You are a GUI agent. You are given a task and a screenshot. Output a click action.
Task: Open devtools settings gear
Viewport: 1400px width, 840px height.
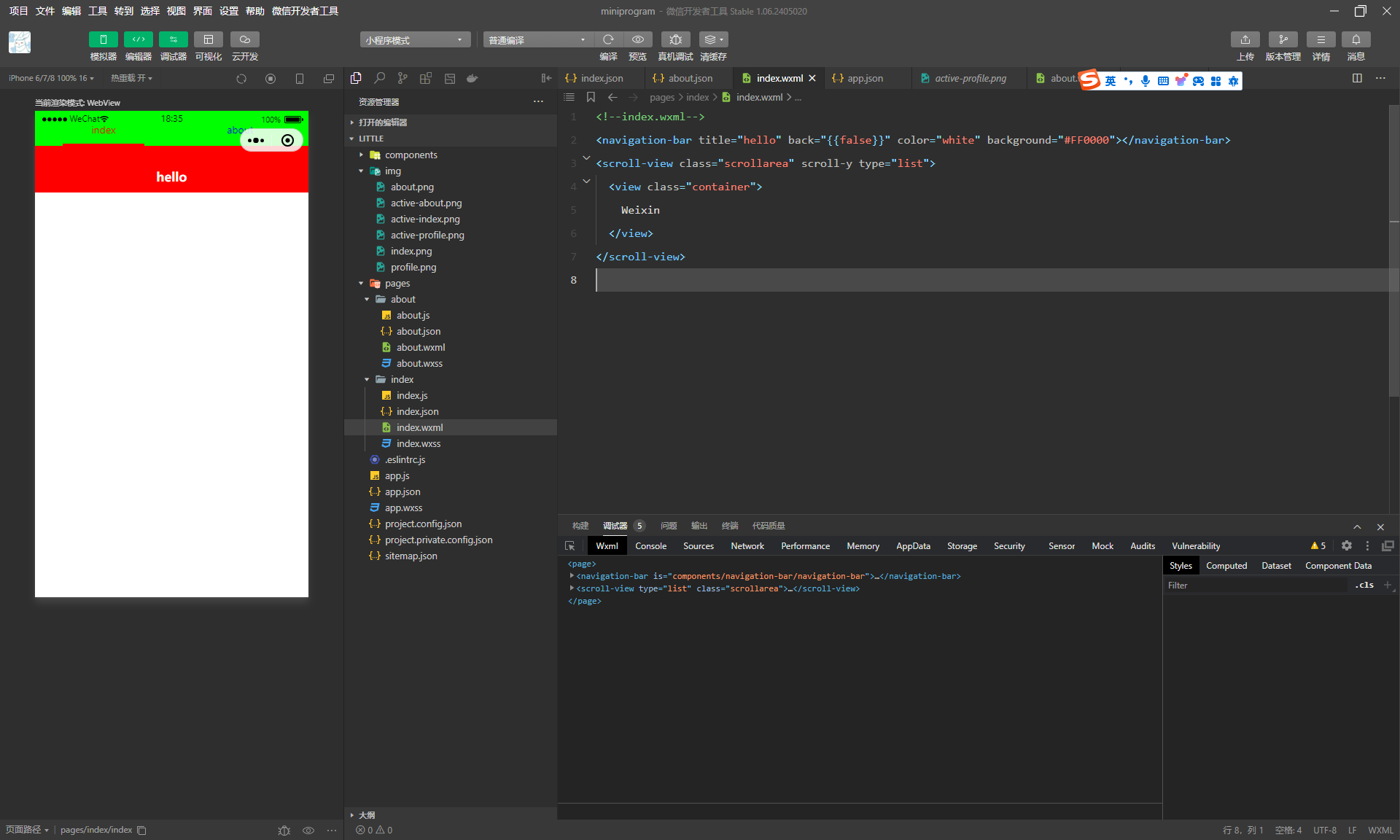1347,545
